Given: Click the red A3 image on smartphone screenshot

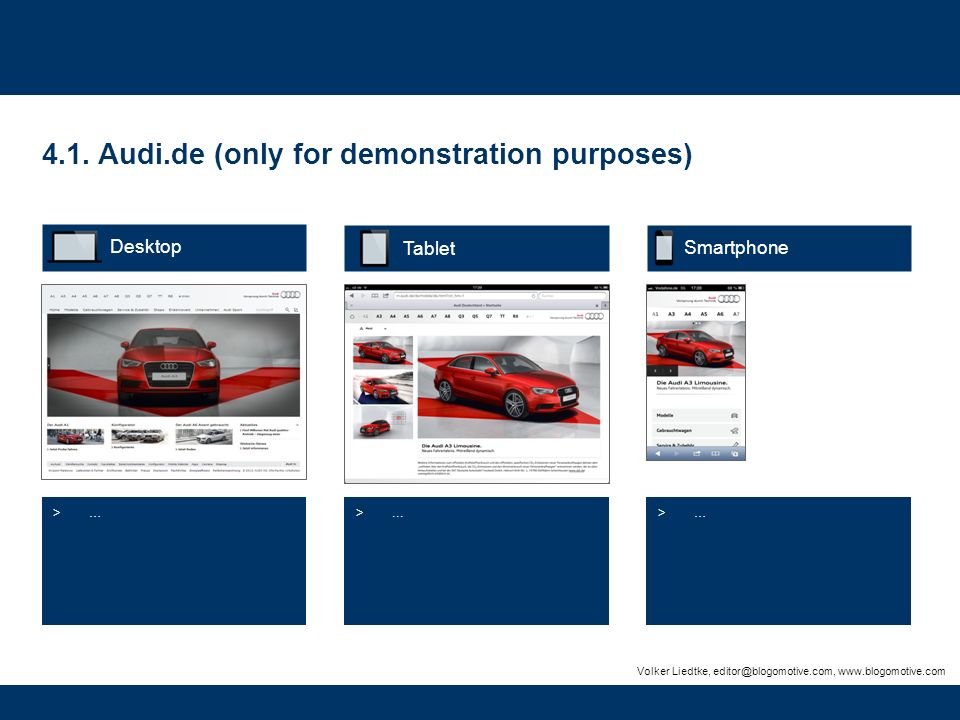Looking at the screenshot, I should coord(696,346).
